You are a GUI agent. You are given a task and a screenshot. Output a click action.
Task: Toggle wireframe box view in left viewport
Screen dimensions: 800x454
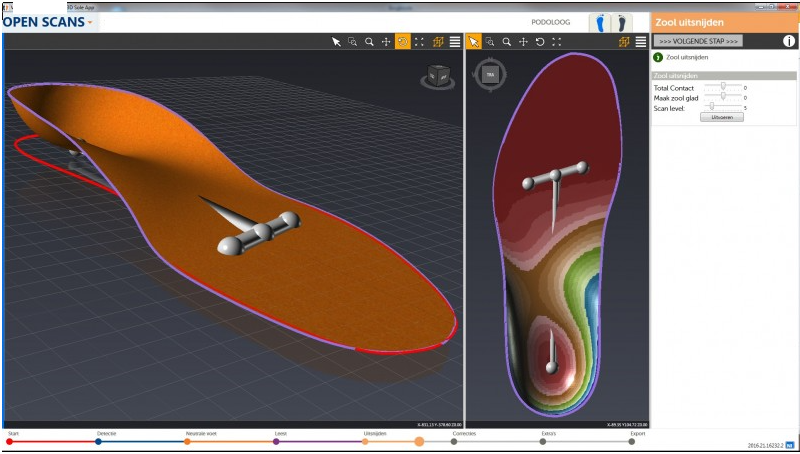pyautogui.click(x=438, y=42)
